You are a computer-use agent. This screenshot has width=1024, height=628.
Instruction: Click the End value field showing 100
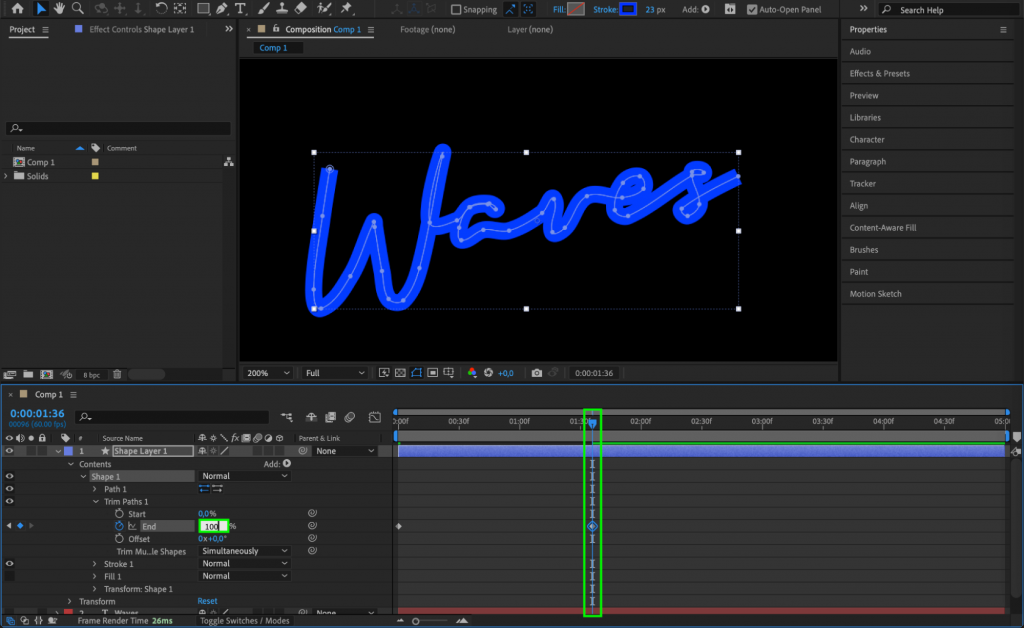(x=212, y=526)
